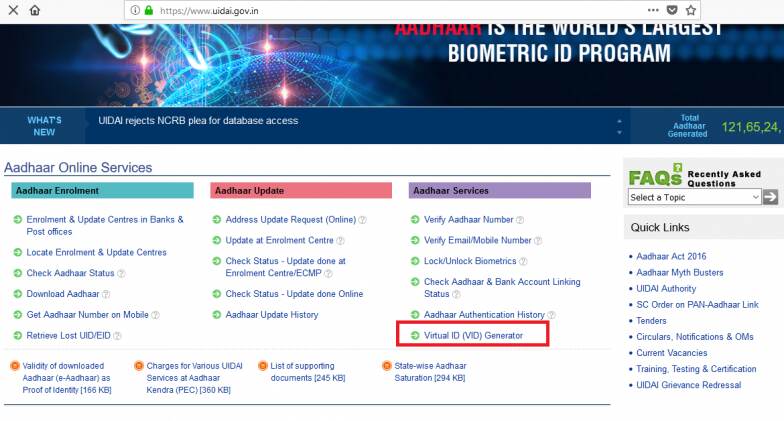
Task: Click help icon next to Download Aadhaar
Action: 106,294
